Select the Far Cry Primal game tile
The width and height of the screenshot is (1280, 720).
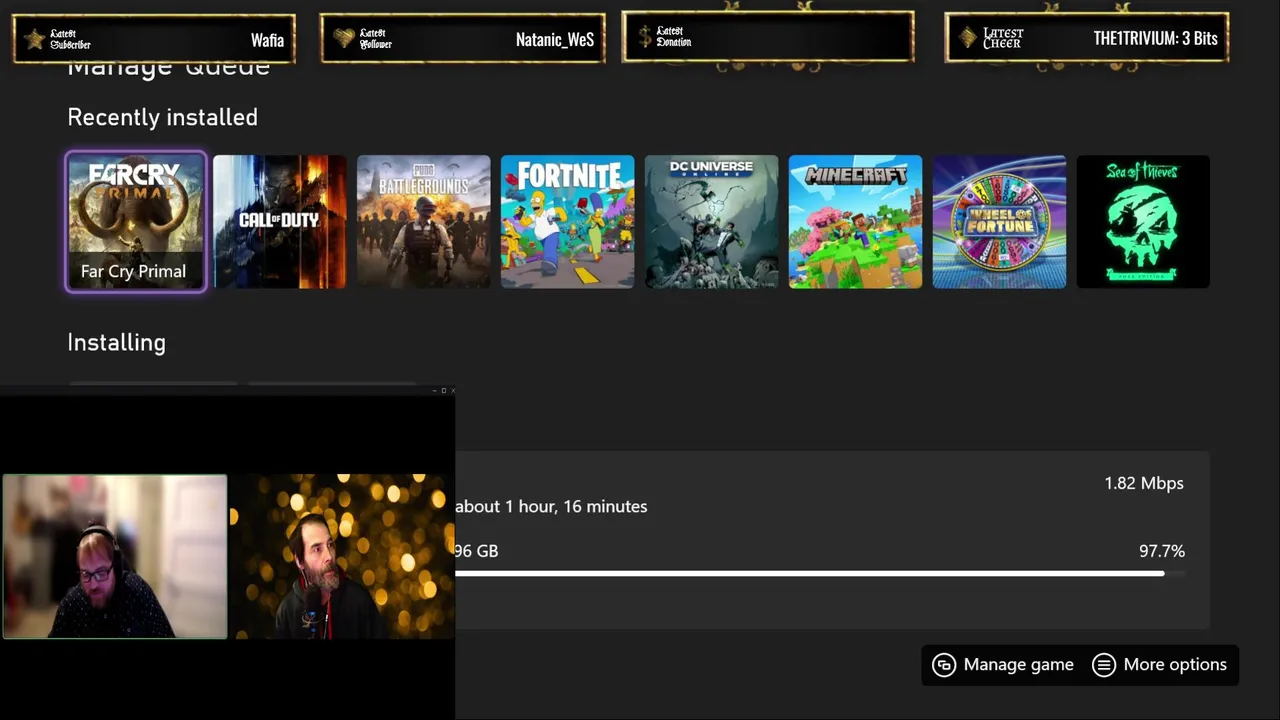click(136, 222)
